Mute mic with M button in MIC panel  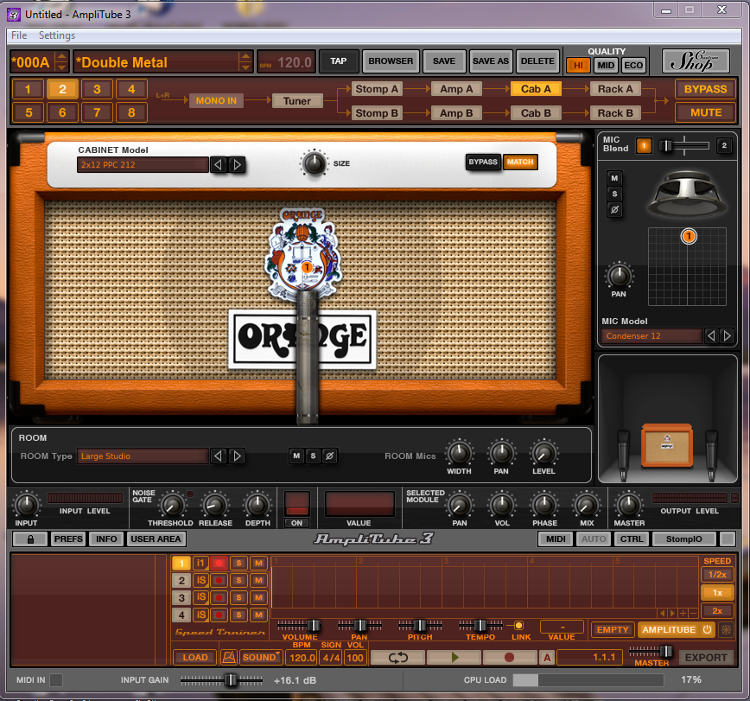click(615, 178)
